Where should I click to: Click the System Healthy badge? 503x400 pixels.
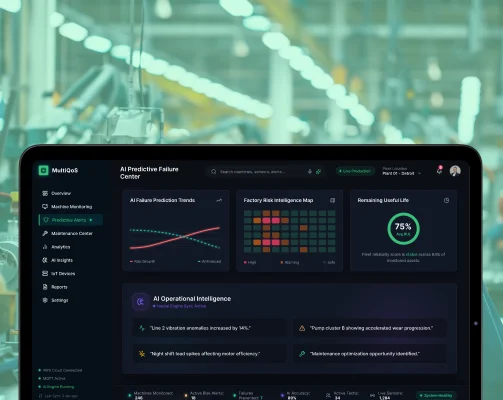436,396
